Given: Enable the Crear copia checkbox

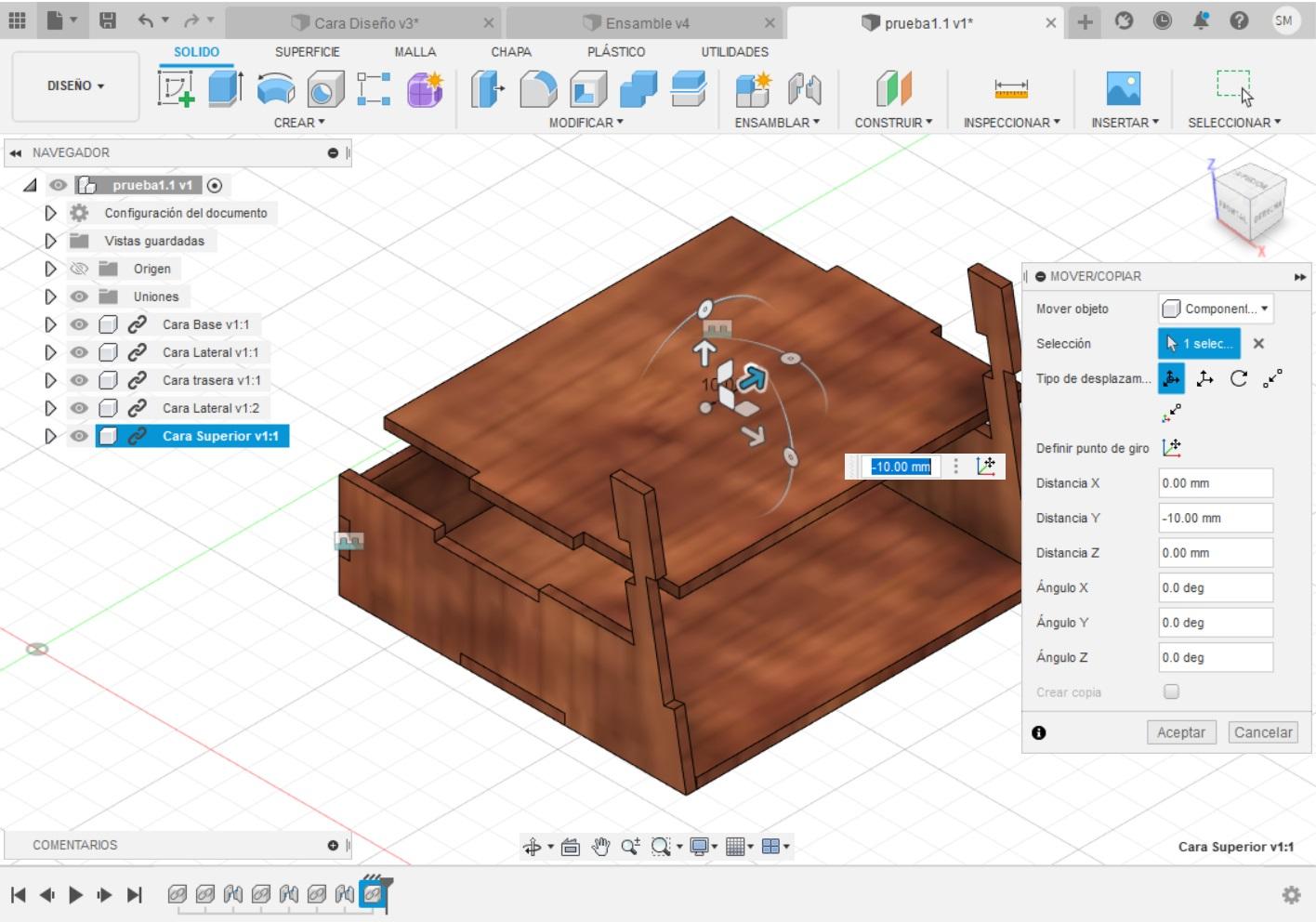Looking at the screenshot, I should click(x=1171, y=691).
